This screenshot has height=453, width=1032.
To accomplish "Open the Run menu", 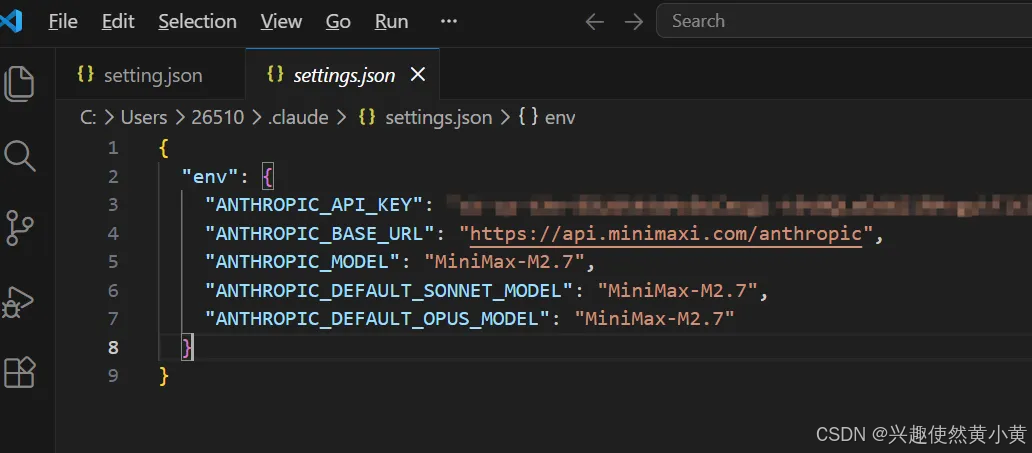I will 392,22.
